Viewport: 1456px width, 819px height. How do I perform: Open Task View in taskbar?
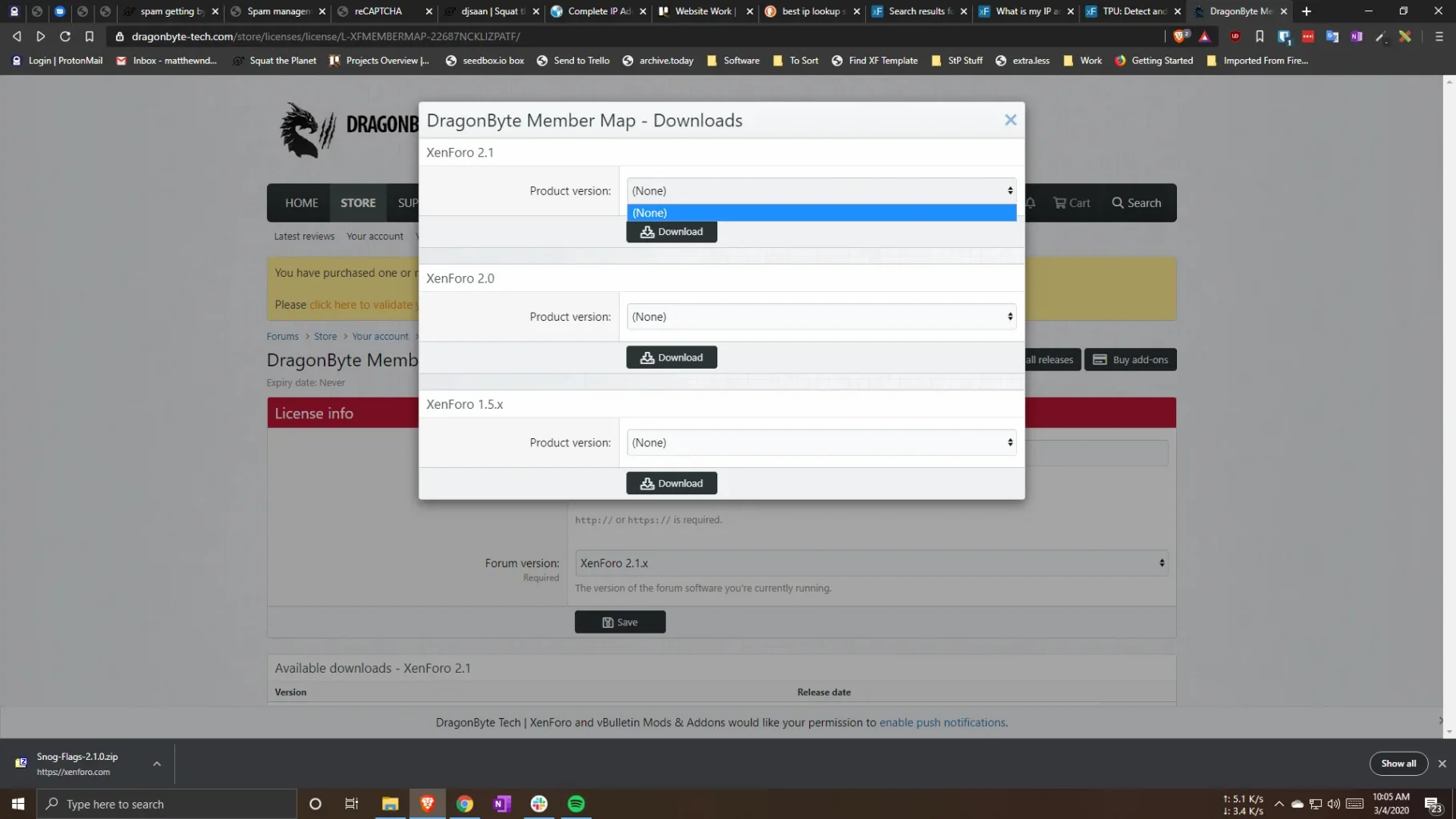click(x=352, y=804)
